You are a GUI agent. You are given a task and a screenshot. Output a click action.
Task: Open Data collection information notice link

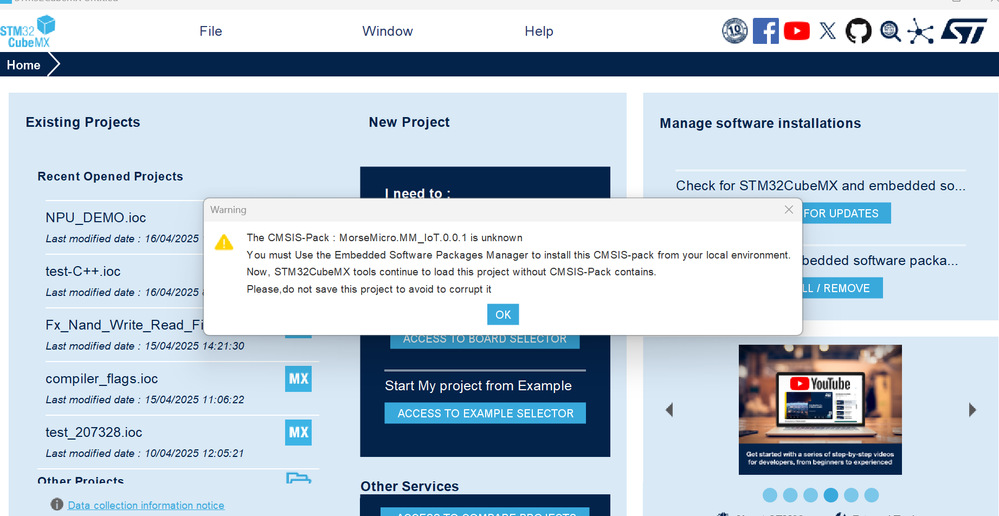(146, 505)
